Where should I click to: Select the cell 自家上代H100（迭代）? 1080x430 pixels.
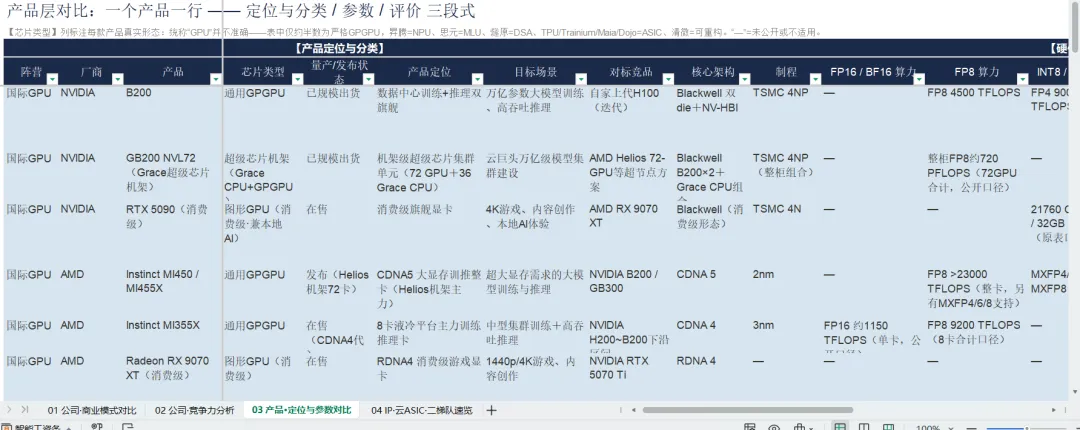pyautogui.click(x=624, y=100)
